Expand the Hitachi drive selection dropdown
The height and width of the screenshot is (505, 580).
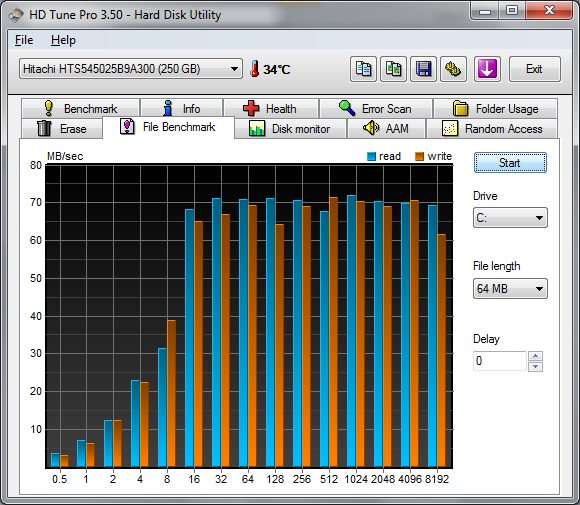[x=131, y=69]
